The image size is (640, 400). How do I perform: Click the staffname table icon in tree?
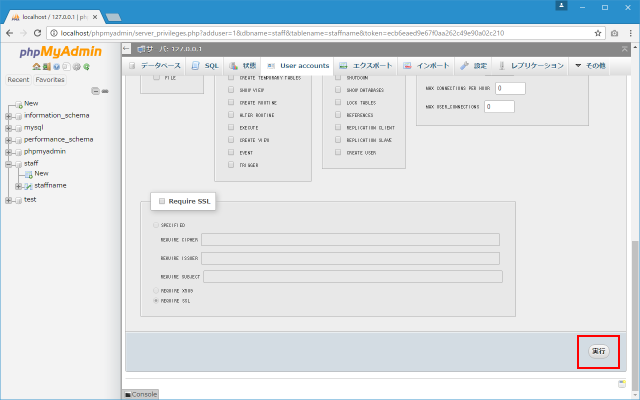28,186
